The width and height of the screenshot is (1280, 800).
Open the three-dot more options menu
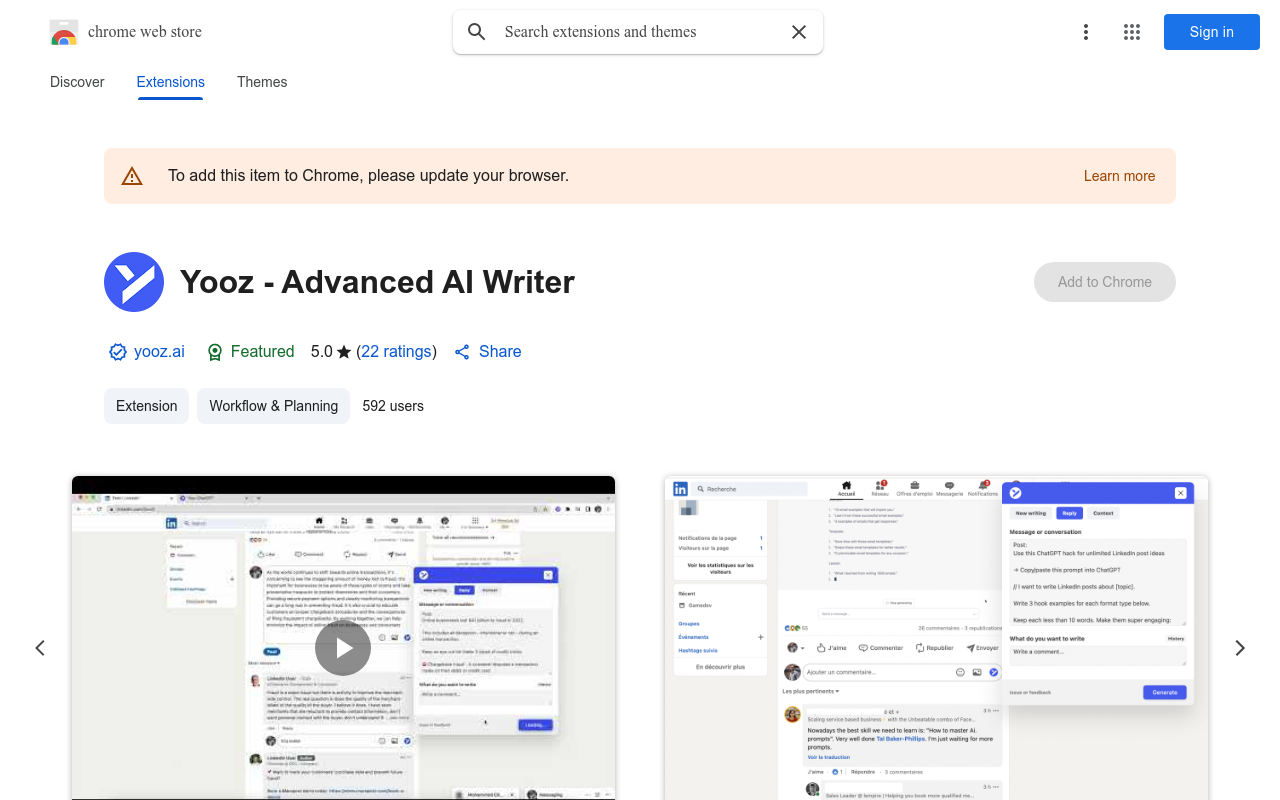click(x=1086, y=32)
